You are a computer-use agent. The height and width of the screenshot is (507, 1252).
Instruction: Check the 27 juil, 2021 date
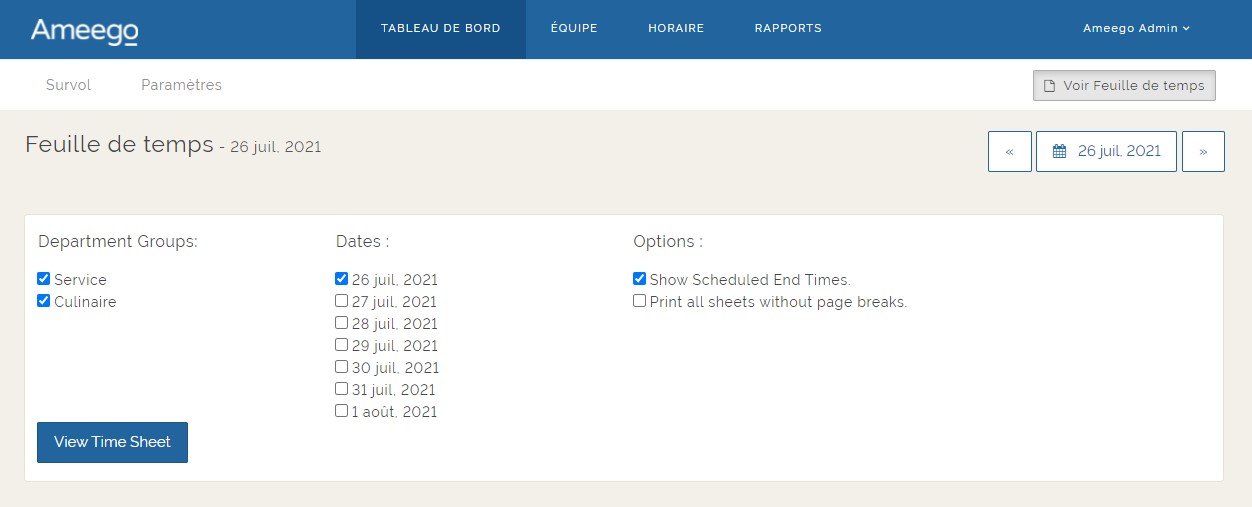click(342, 301)
